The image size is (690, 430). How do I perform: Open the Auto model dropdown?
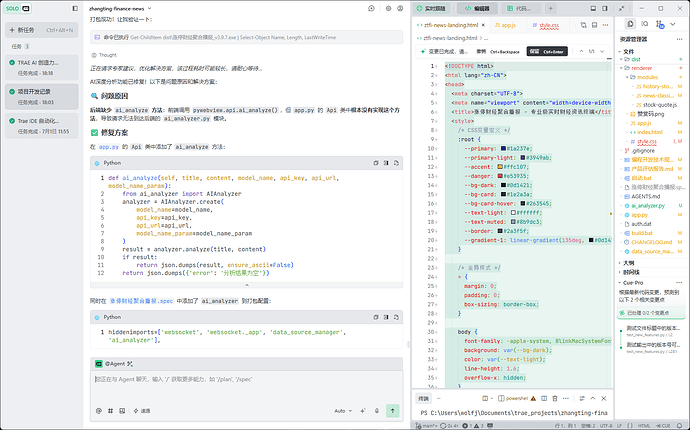(343, 411)
